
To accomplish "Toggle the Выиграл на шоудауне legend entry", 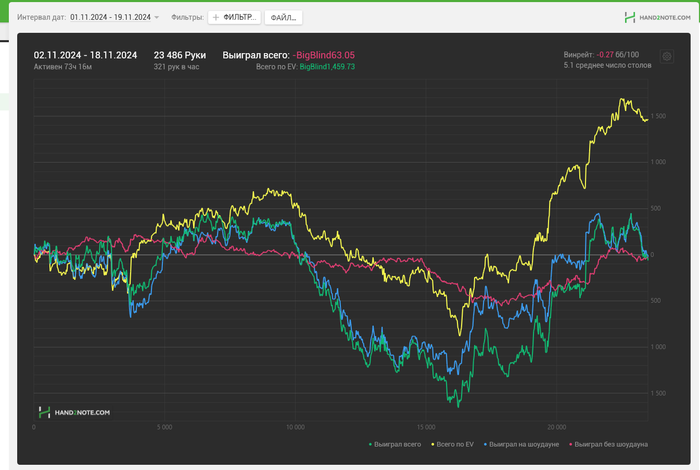I will tap(521, 445).
